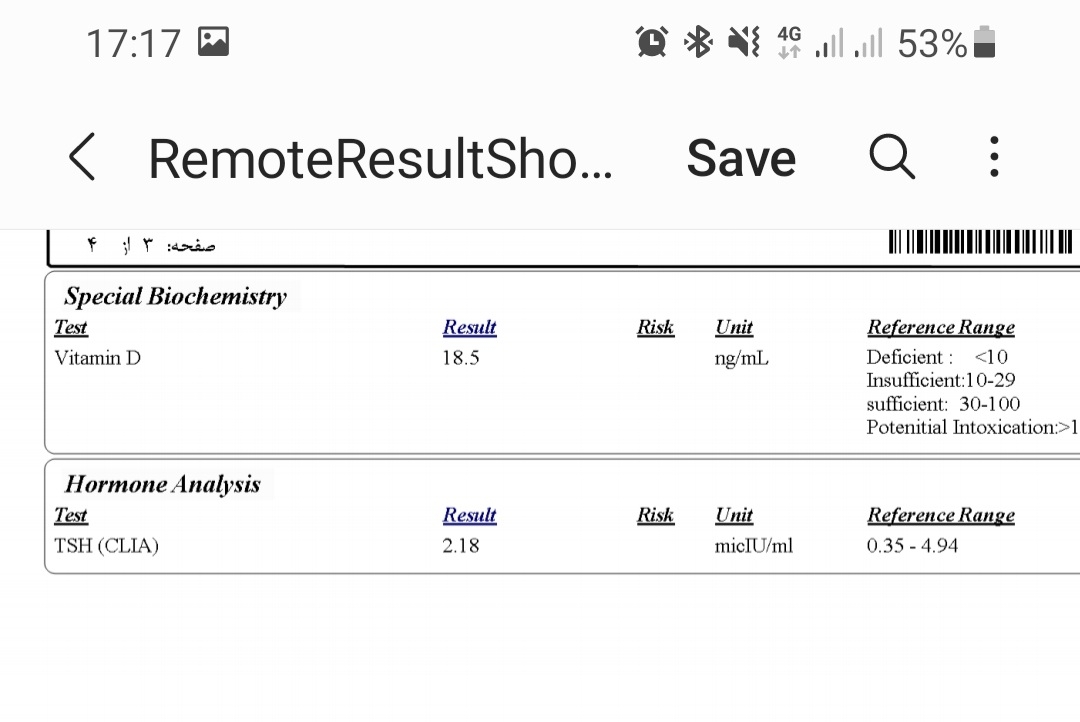Click the Result header under Special Biochemistry
1080x722 pixels.
(469, 327)
